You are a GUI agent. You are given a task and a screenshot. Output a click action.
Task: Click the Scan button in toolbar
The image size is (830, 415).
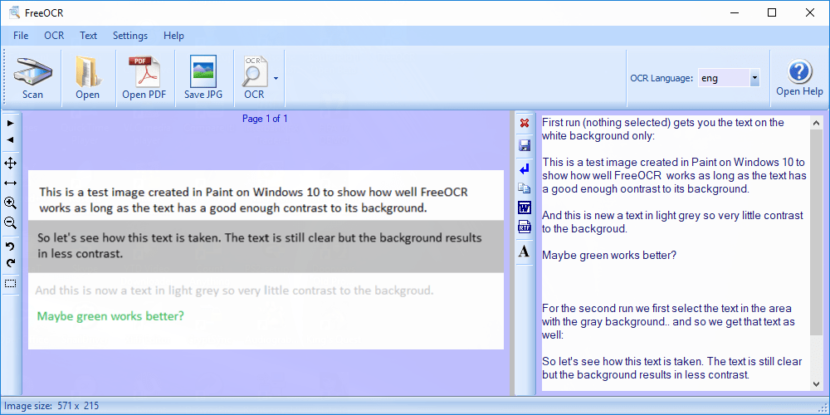(32, 78)
